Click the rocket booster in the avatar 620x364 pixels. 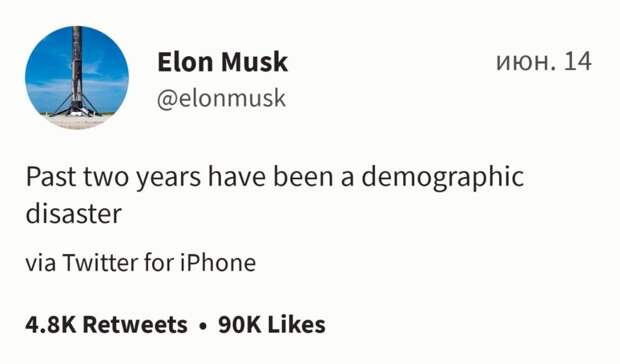(76, 71)
